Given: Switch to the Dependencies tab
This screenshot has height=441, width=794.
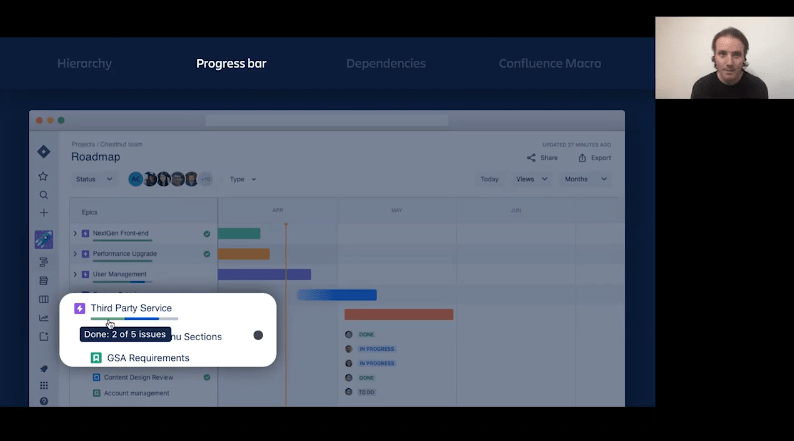Looking at the screenshot, I should [385, 64].
